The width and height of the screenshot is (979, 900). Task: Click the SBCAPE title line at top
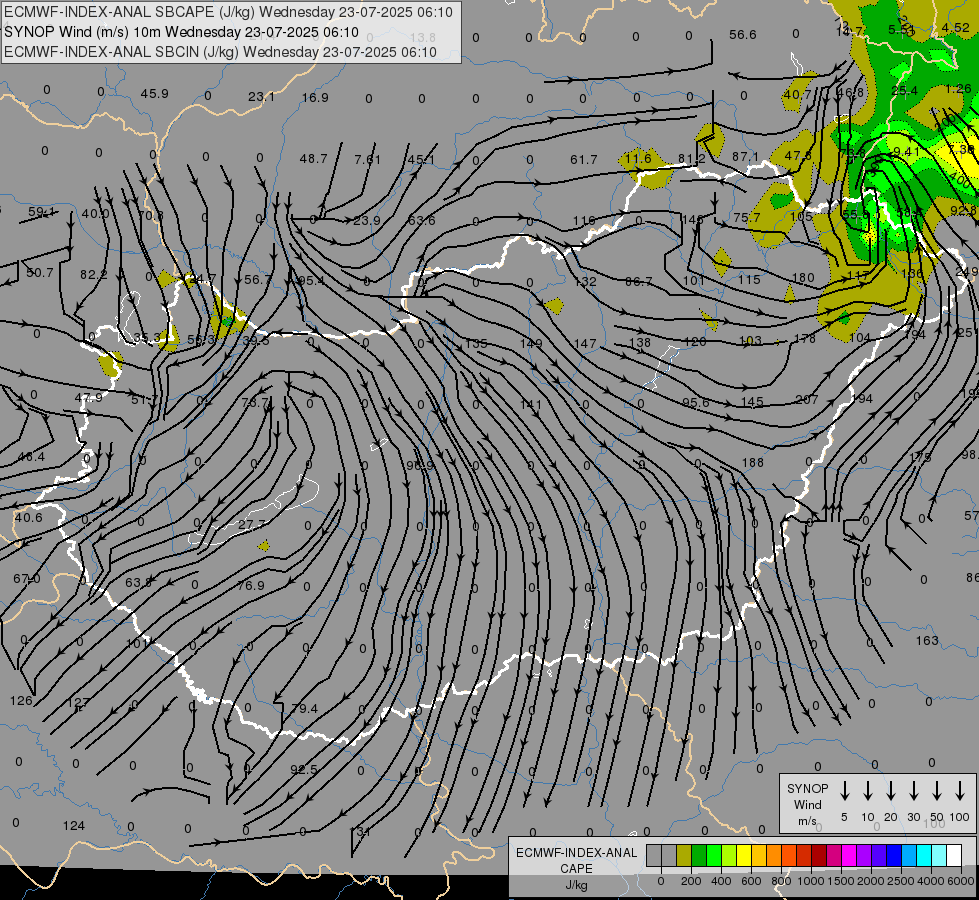tap(228, 12)
